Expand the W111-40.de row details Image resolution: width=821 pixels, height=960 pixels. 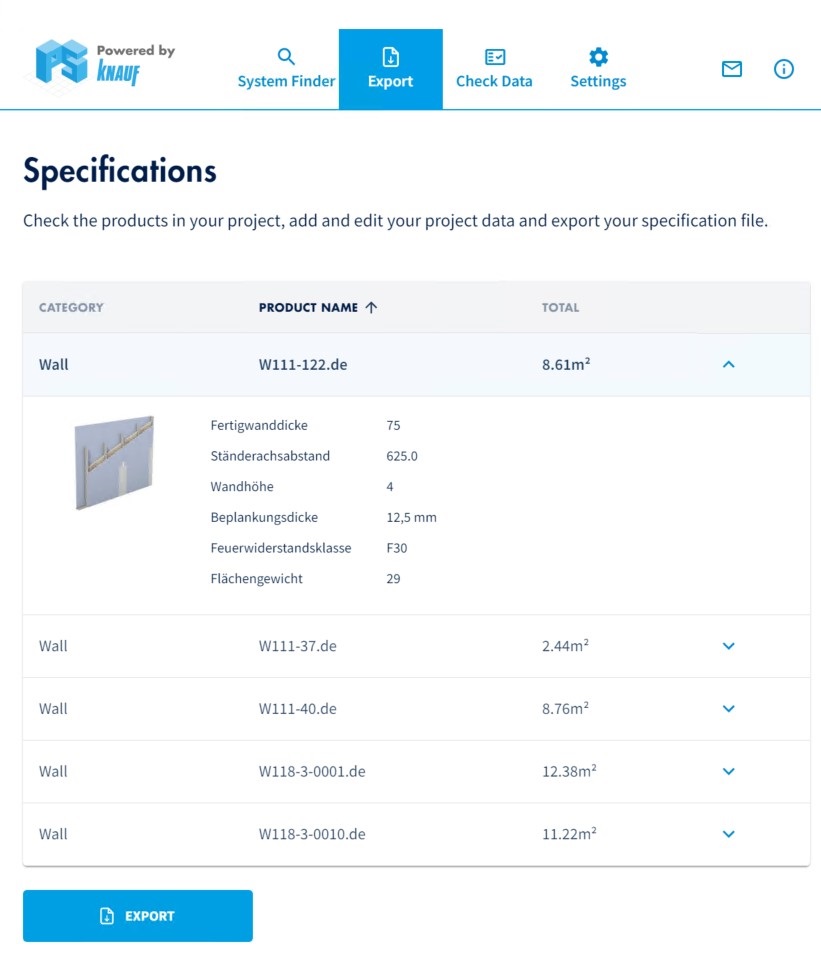[x=728, y=709]
